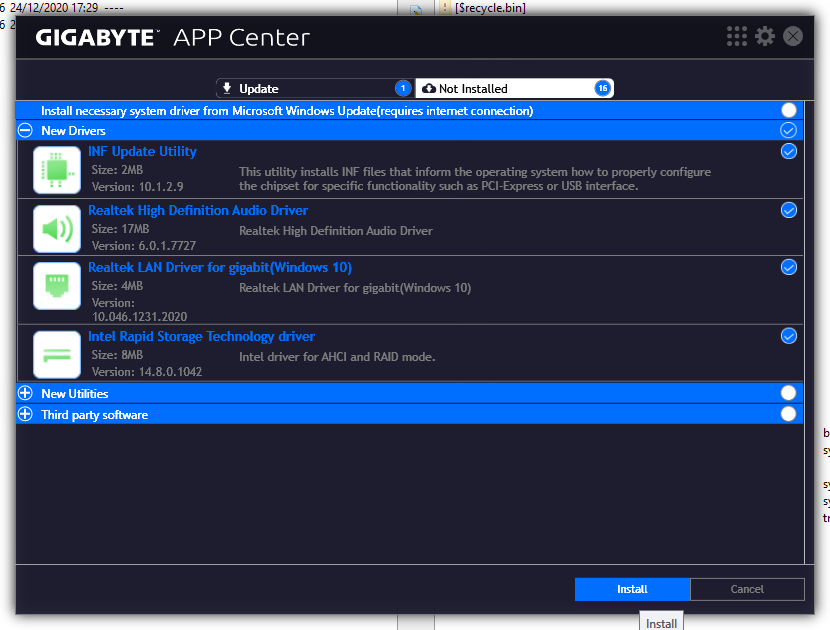This screenshot has width=830, height=630.
Task: Click the cloud icon beside Not Installed
Action: 428,88
